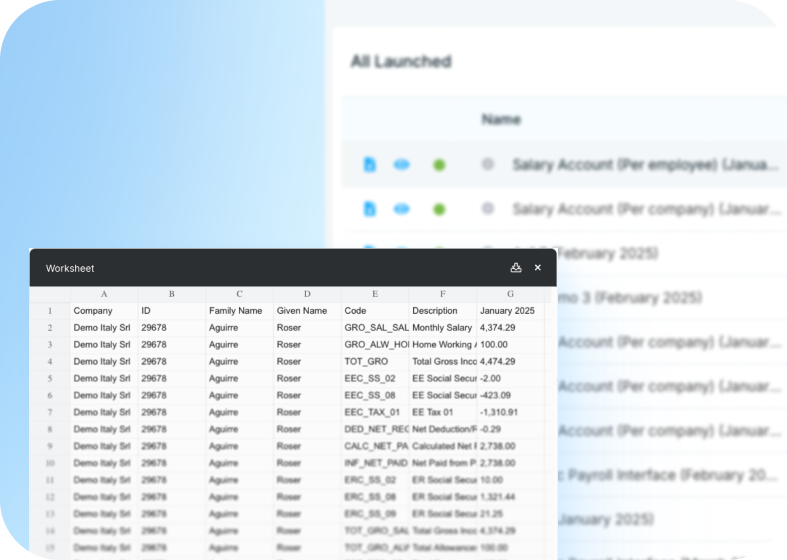Select the 4,474.29 total gross value
Viewport: 787px width, 560px height.
point(510,361)
